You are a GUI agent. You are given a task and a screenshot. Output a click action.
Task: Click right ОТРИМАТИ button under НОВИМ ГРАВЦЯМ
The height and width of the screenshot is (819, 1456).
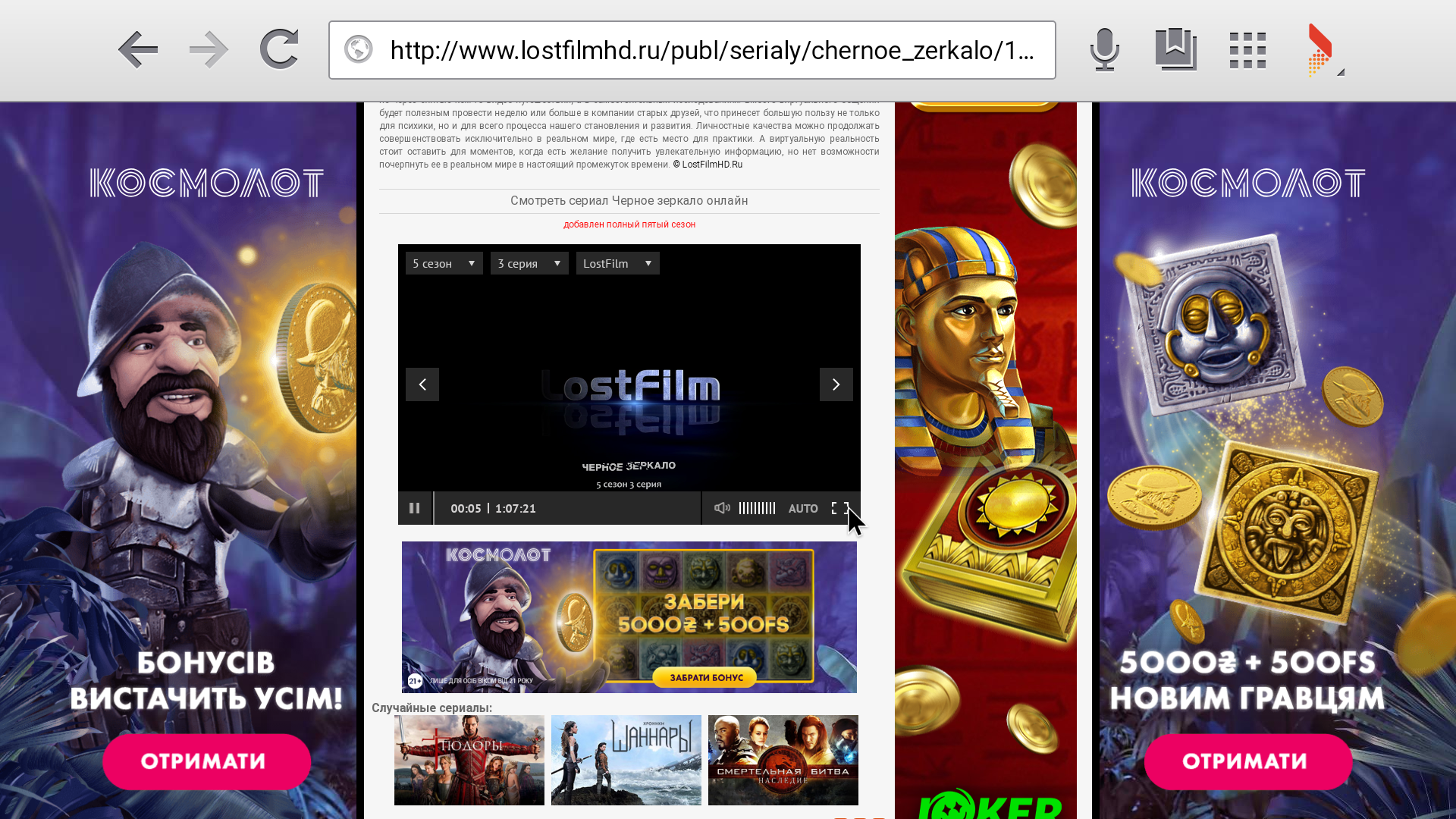[1248, 761]
